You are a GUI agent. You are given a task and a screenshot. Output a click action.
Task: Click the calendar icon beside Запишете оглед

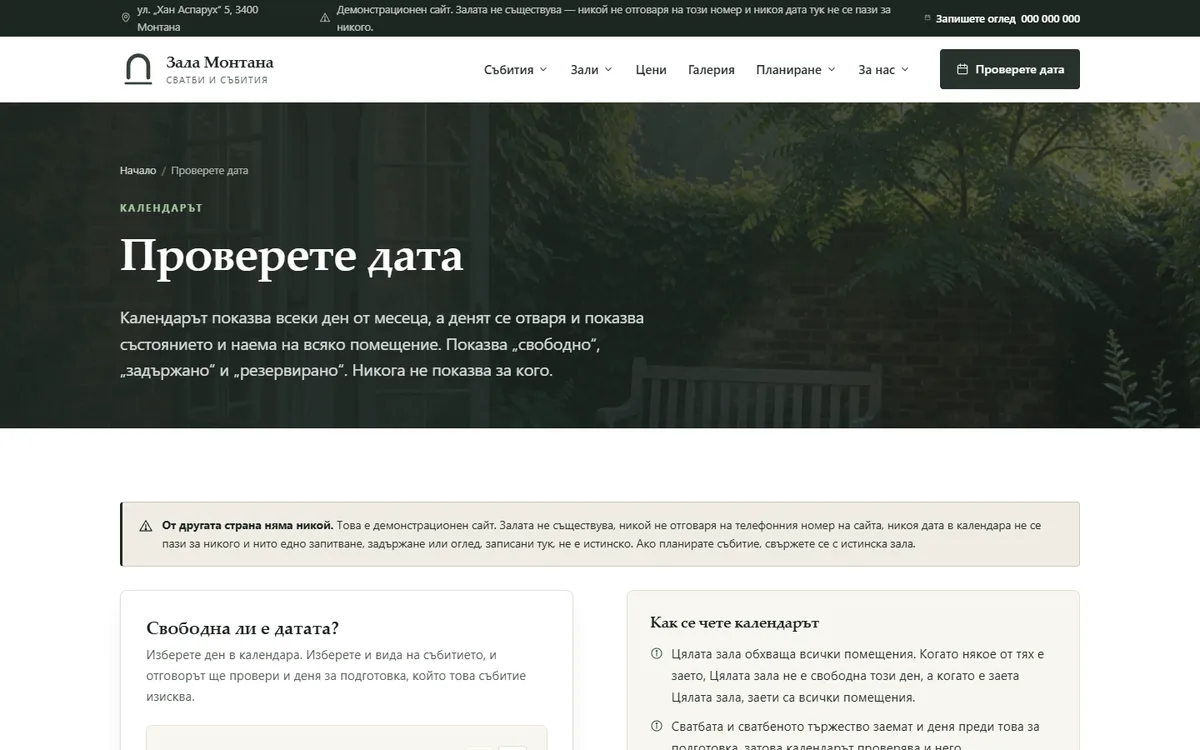[x=927, y=19]
